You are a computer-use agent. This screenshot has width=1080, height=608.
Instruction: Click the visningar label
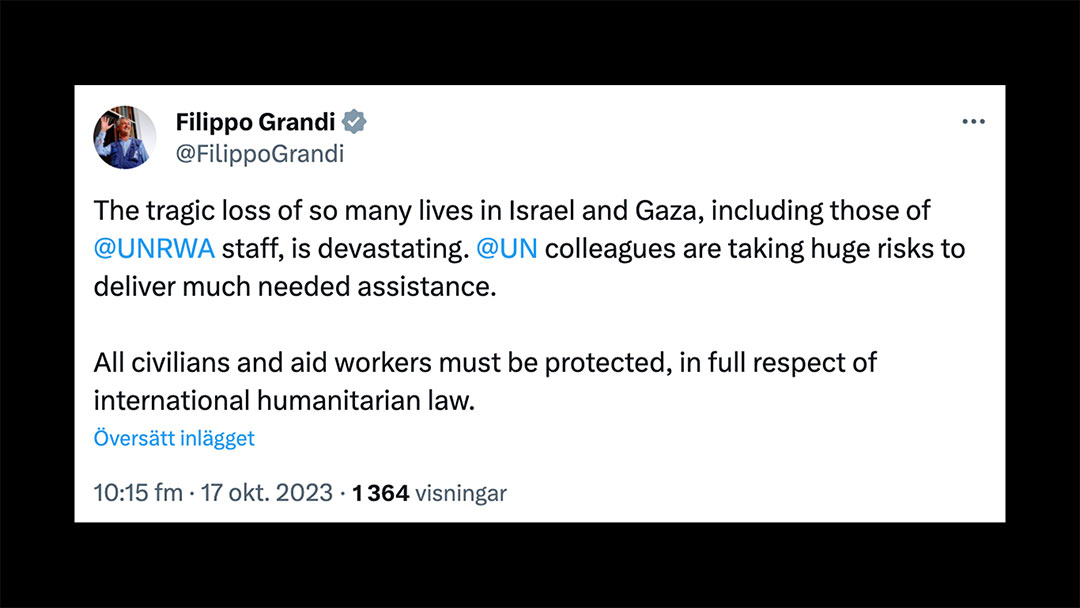point(461,492)
